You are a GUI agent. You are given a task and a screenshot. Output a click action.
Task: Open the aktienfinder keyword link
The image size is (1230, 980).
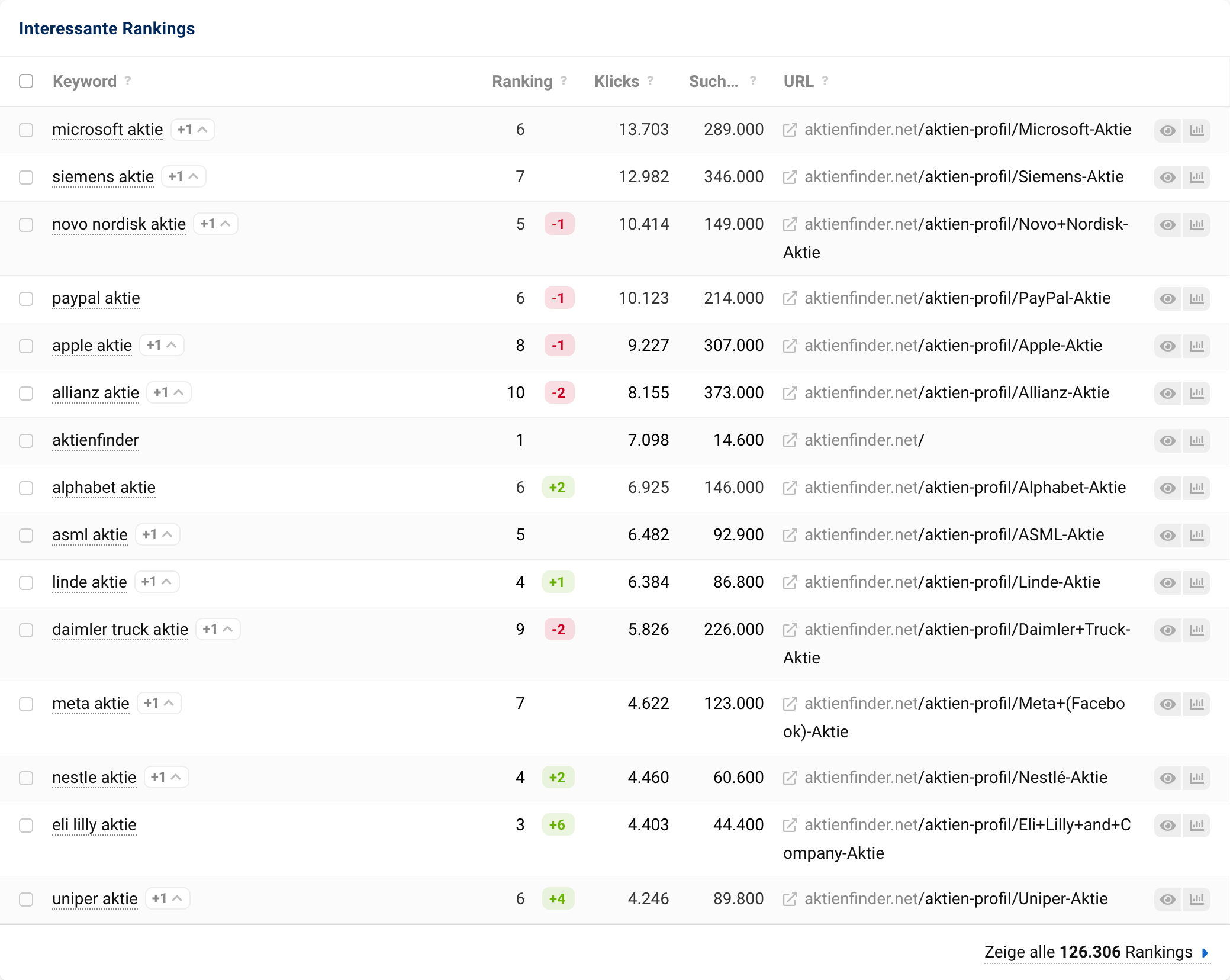click(95, 440)
